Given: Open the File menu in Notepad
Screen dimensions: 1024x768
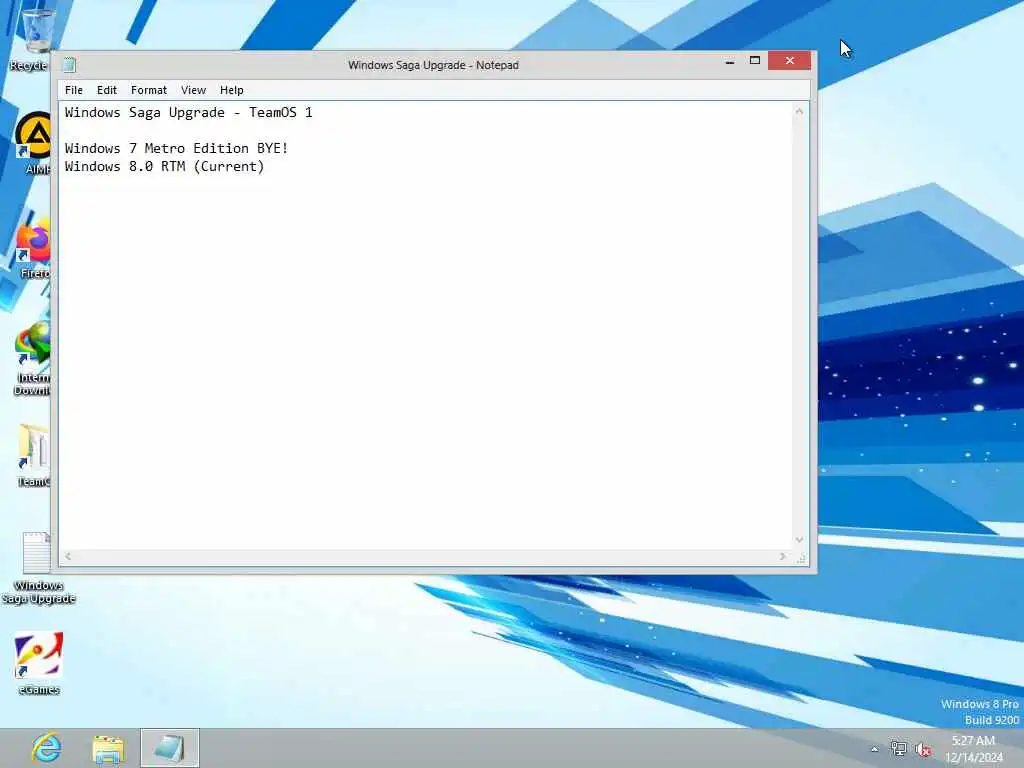Looking at the screenshot, I should [x=73, y=90].
